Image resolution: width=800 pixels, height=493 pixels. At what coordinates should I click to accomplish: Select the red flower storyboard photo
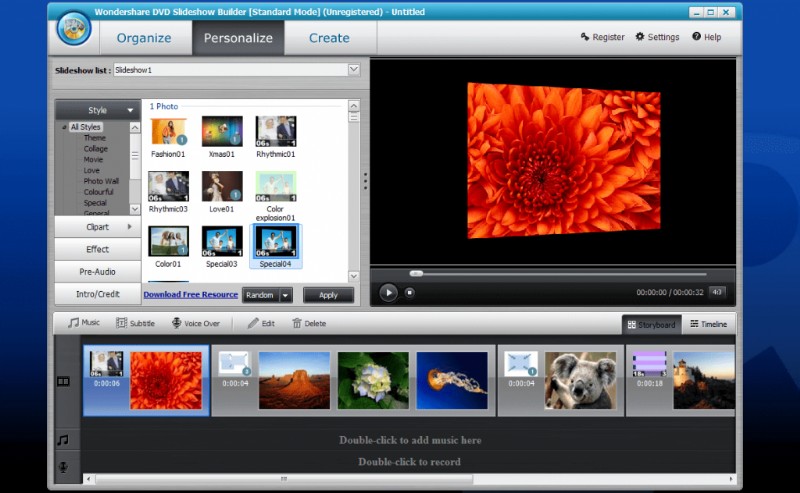[166, 381]
